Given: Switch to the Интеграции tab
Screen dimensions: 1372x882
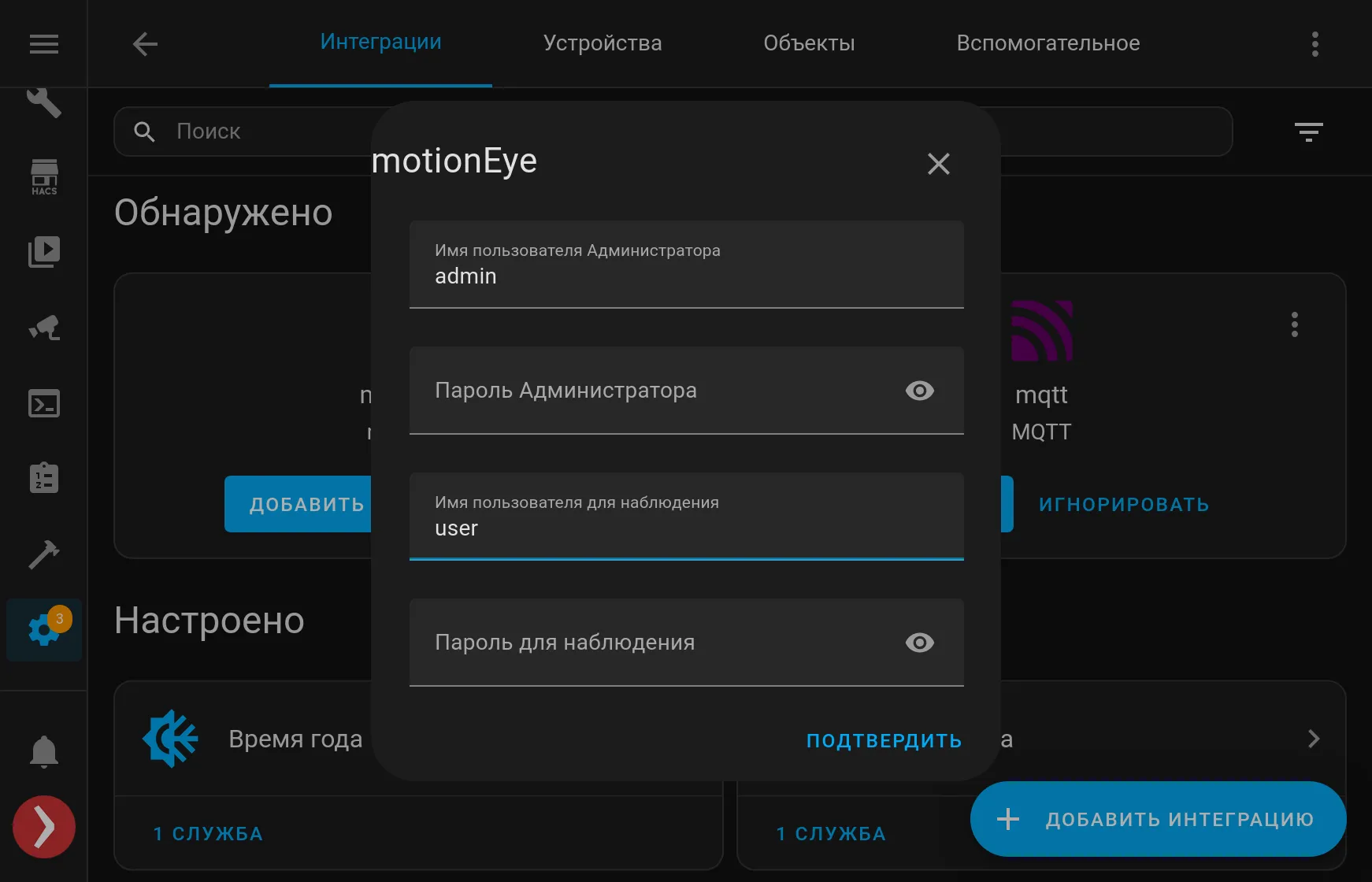Looking at the screenshot, I should coord(380,43).
